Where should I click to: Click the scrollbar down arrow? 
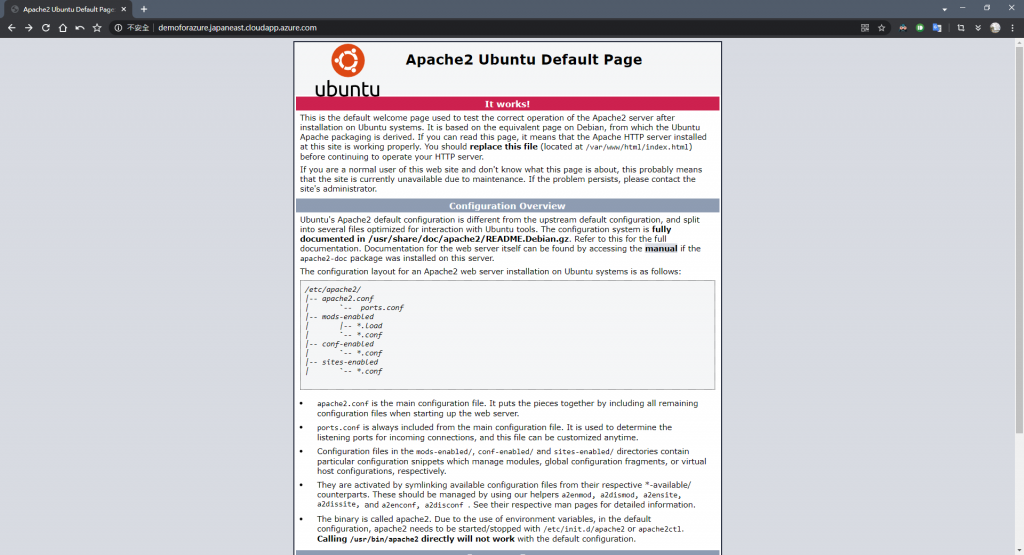1019,550
